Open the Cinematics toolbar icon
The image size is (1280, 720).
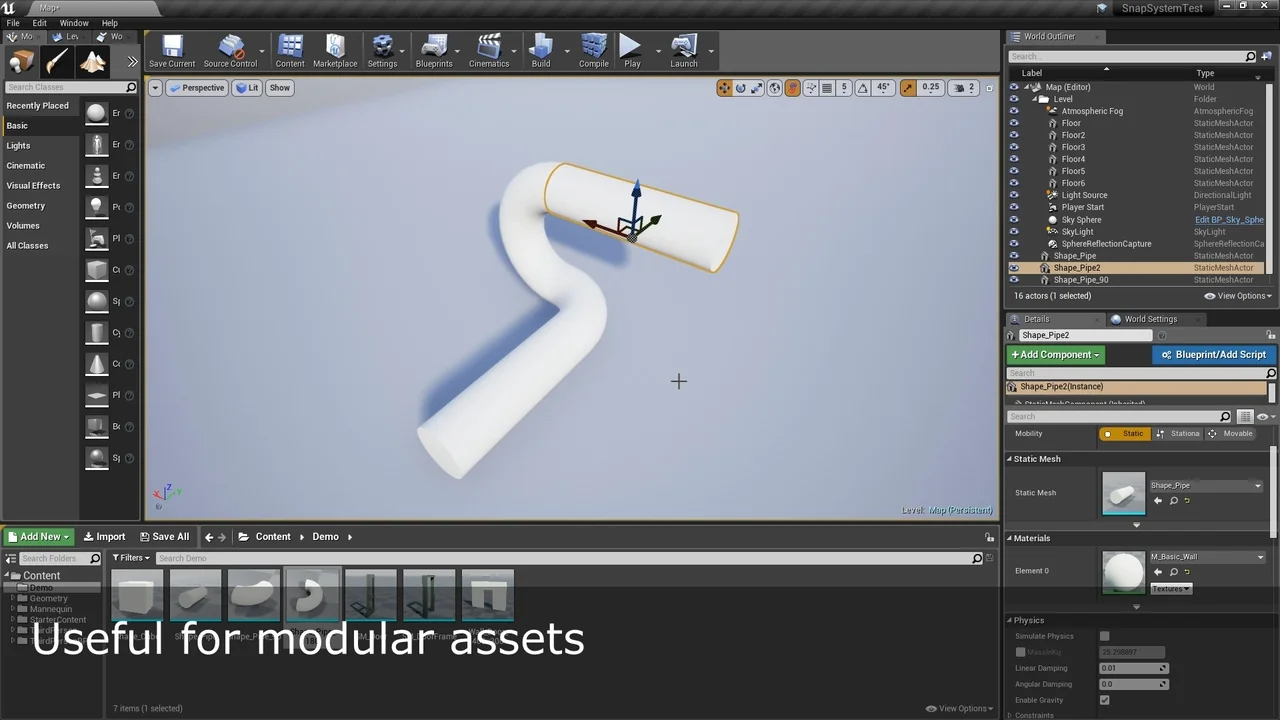(x=489, y=50)
